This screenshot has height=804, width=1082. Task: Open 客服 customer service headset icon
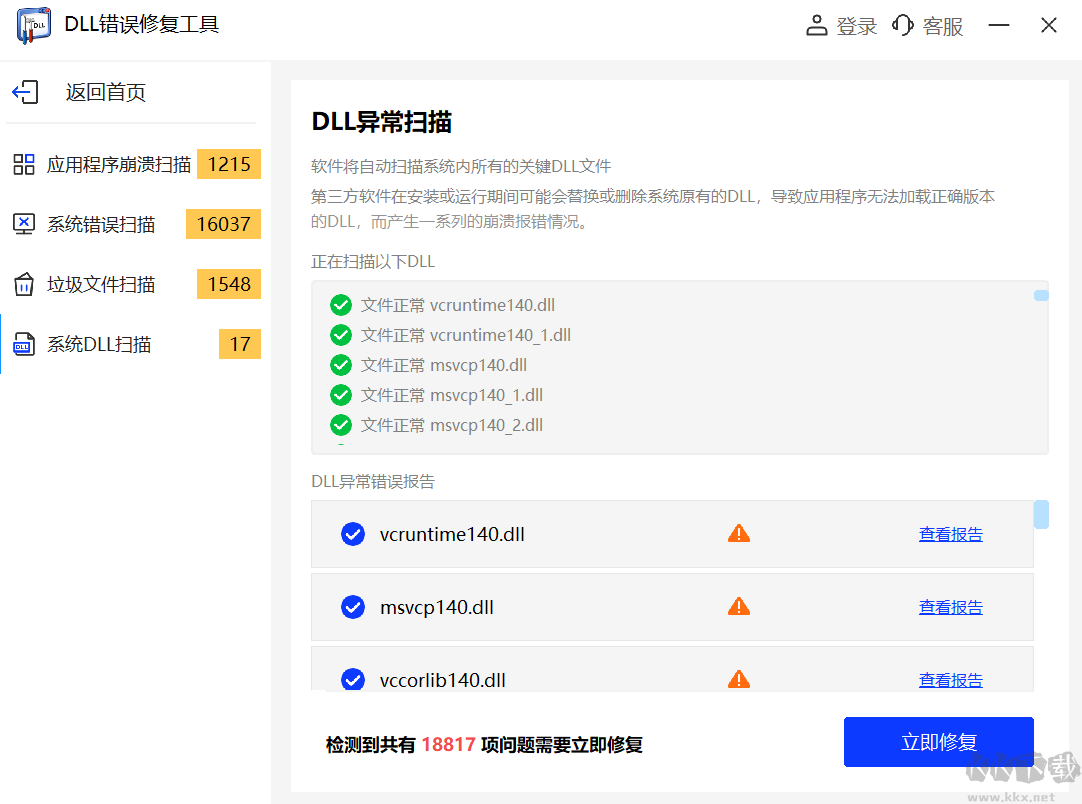pyautogui.click(x=903, y=25)
